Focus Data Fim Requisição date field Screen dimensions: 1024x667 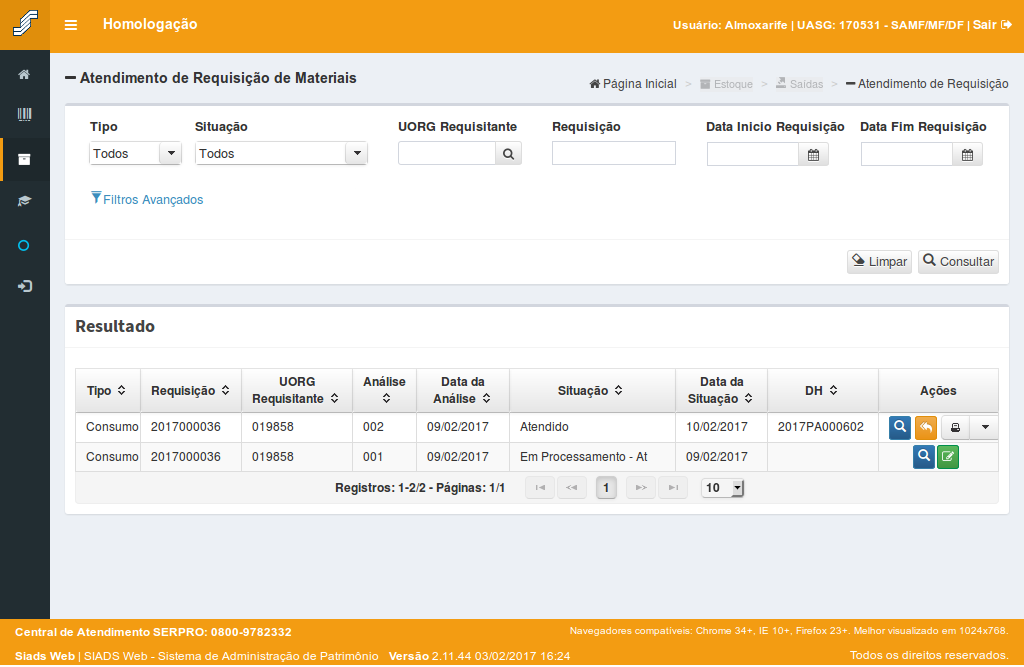pos(907,155)
